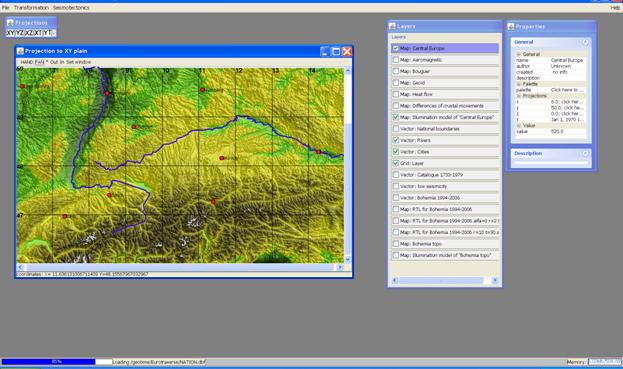Click palette 'Click here to...' value
Image resolution: width=623 pixels, height=369 pixels.
click(x=567, y=90)
